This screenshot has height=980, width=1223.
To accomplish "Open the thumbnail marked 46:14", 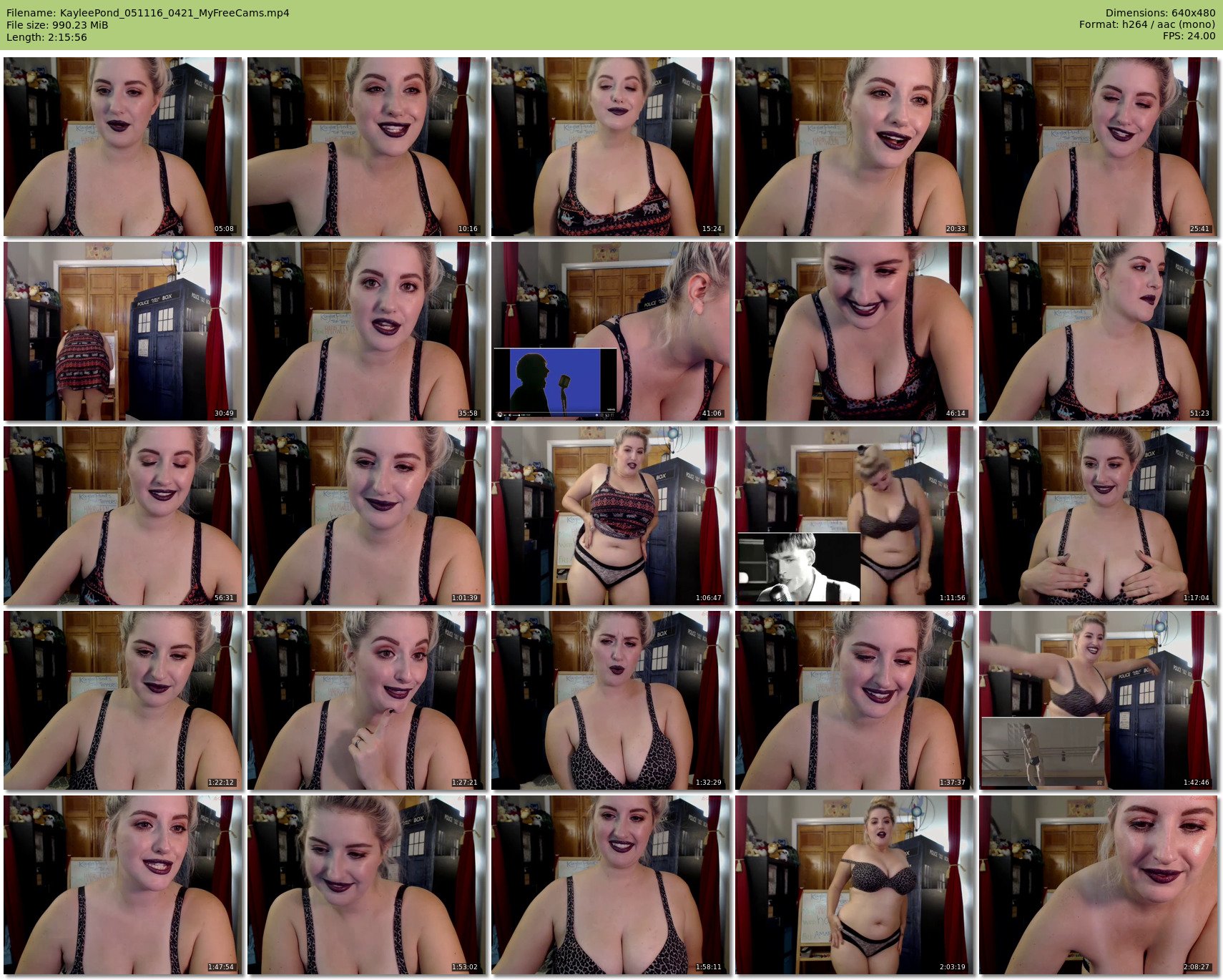I will 855,331.
